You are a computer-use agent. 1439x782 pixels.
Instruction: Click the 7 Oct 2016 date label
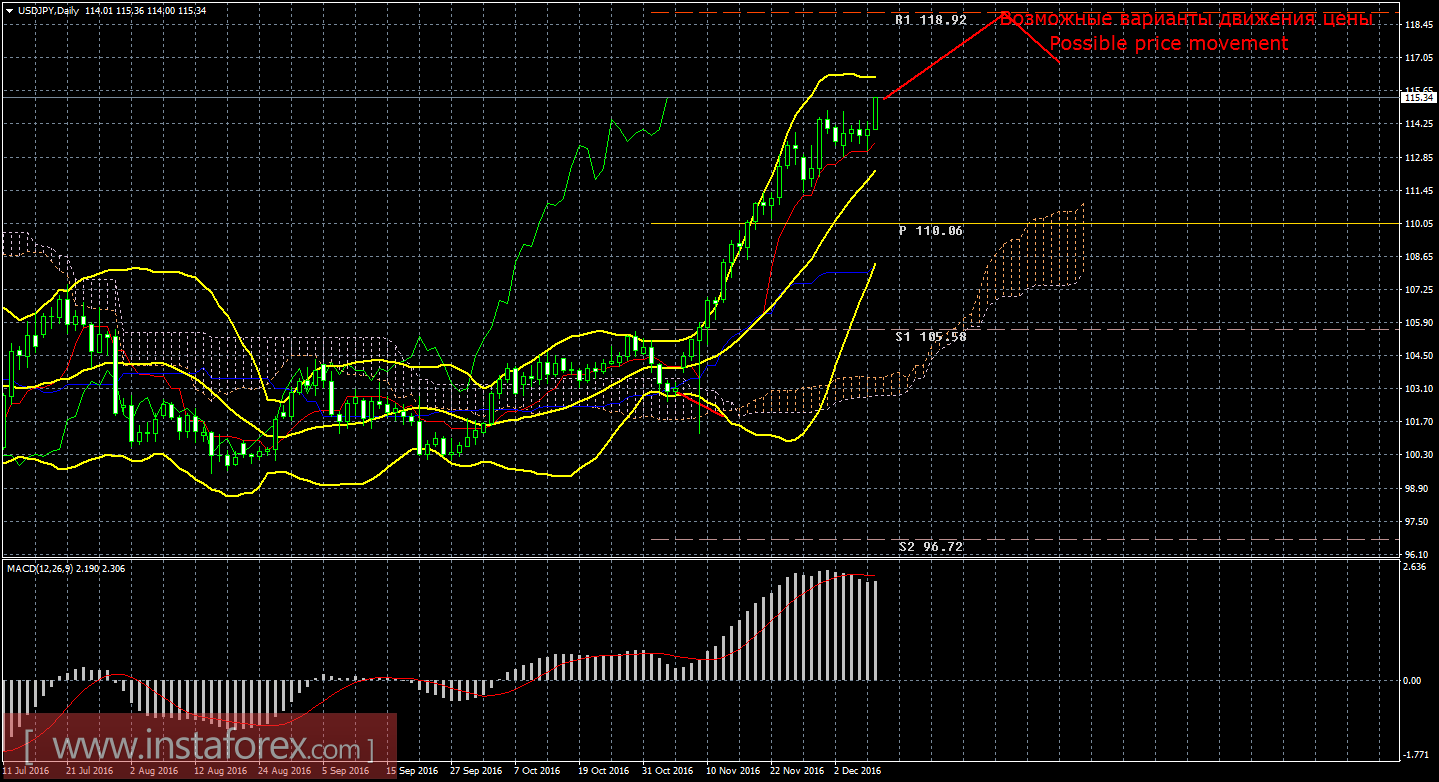point(537,771)
